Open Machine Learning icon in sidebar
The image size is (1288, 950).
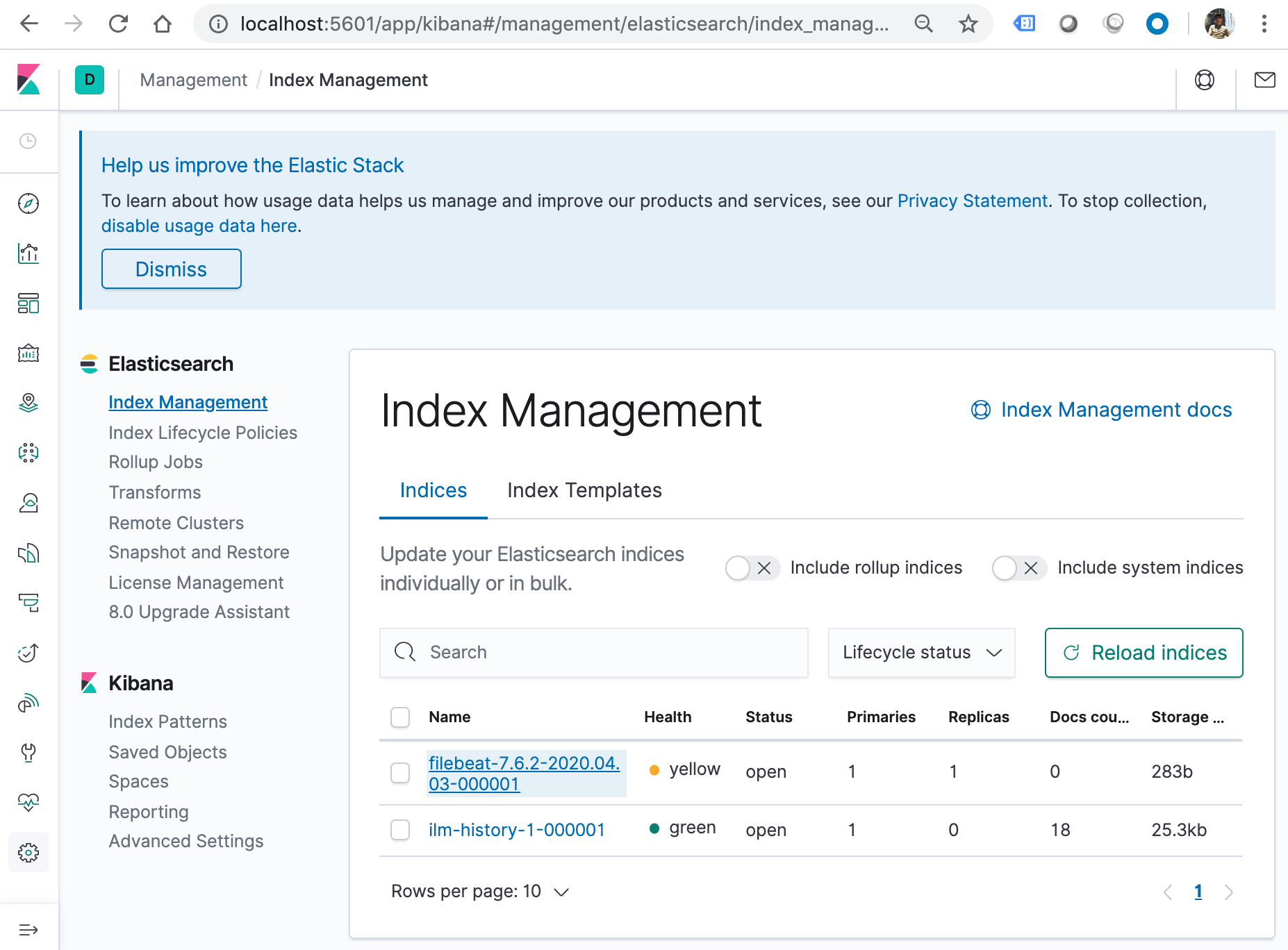coord(28,453)
